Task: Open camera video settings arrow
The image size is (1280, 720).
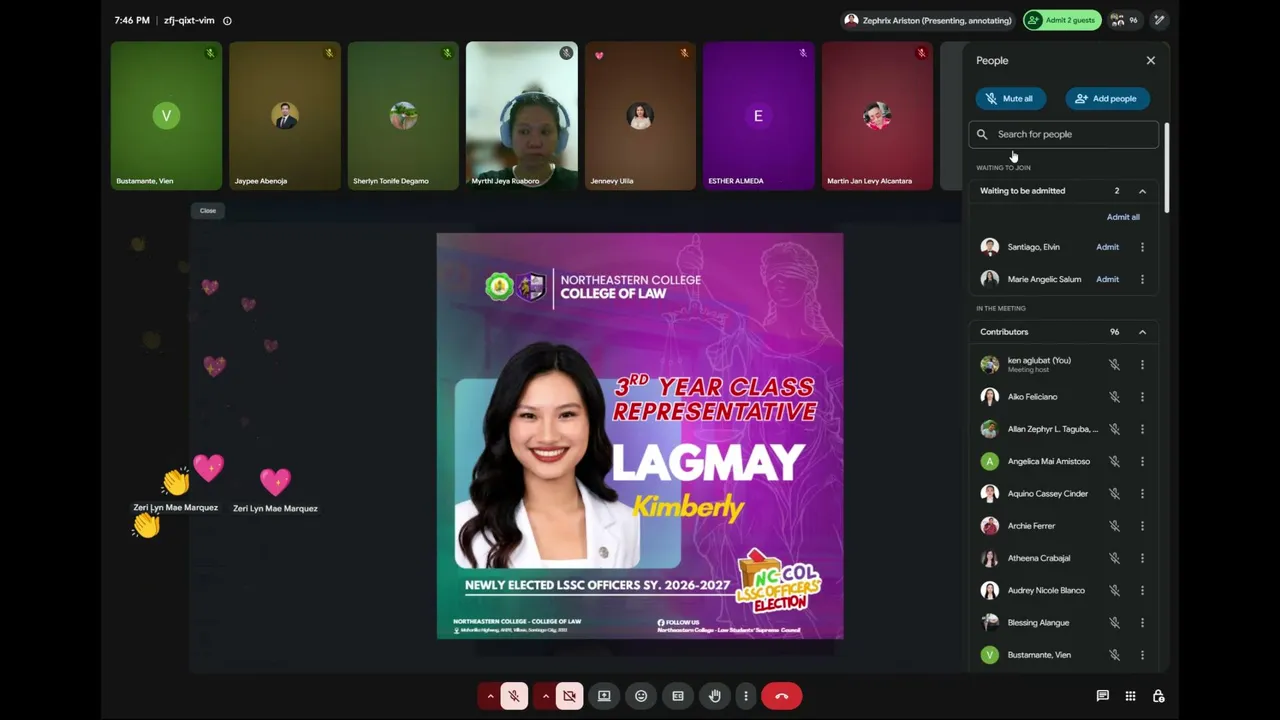Action: pos(545,696)
